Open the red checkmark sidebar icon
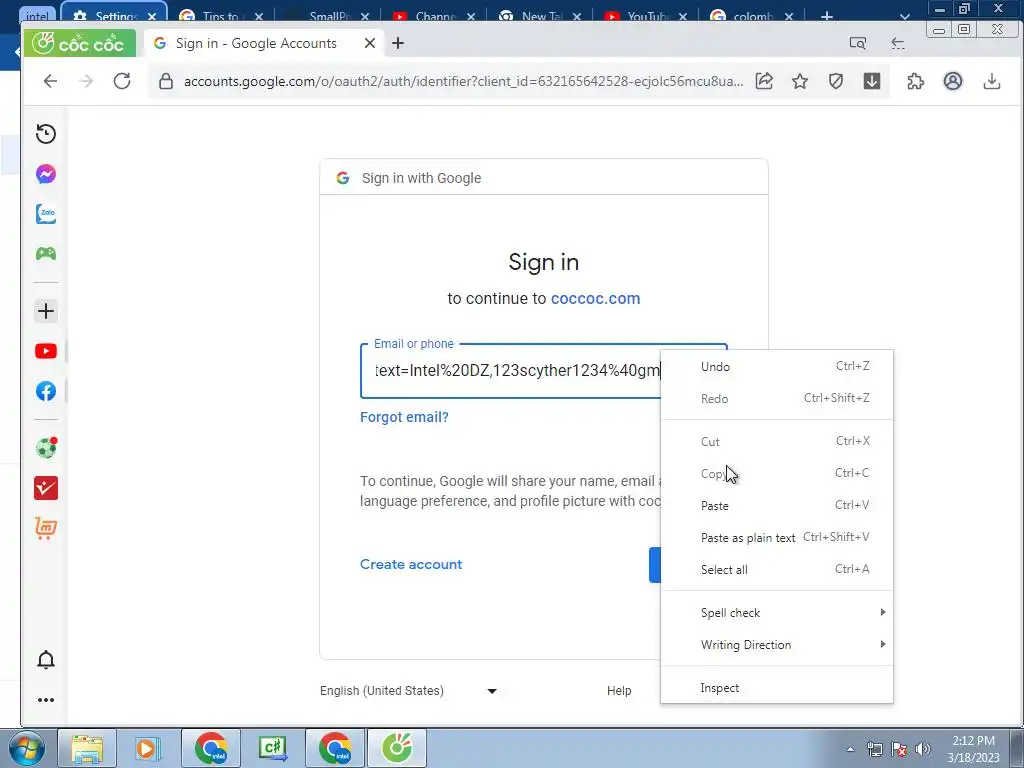Screen dimensions: 1024x768 click(x=46, y=488)
